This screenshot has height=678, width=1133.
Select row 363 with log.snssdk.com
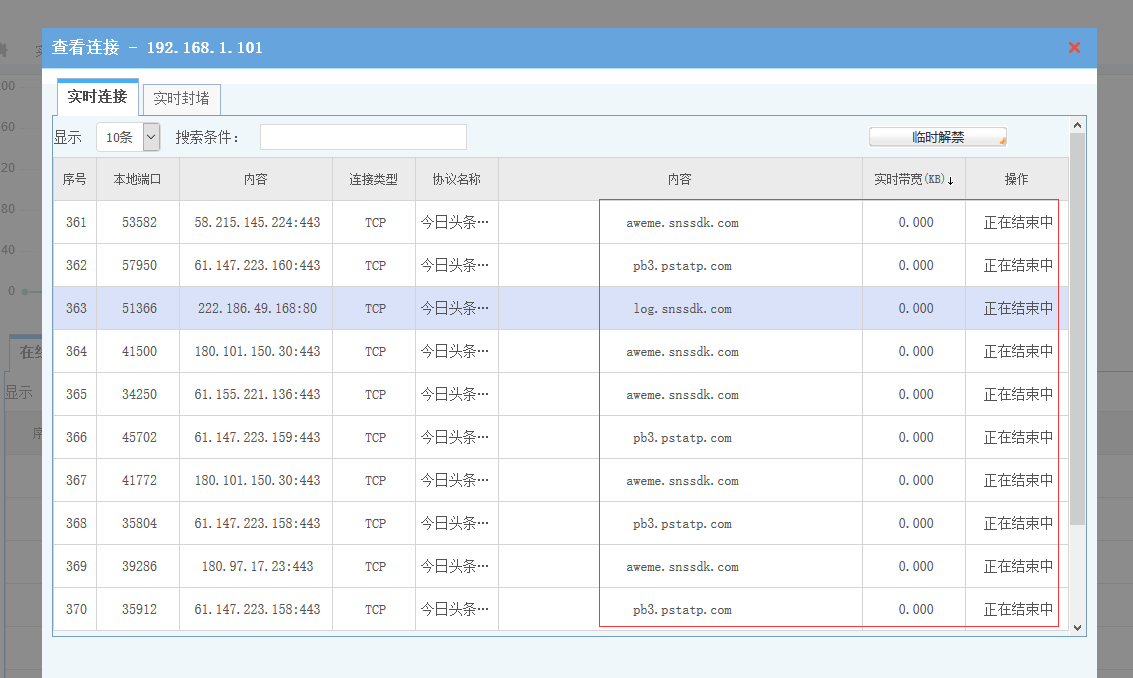681,309
